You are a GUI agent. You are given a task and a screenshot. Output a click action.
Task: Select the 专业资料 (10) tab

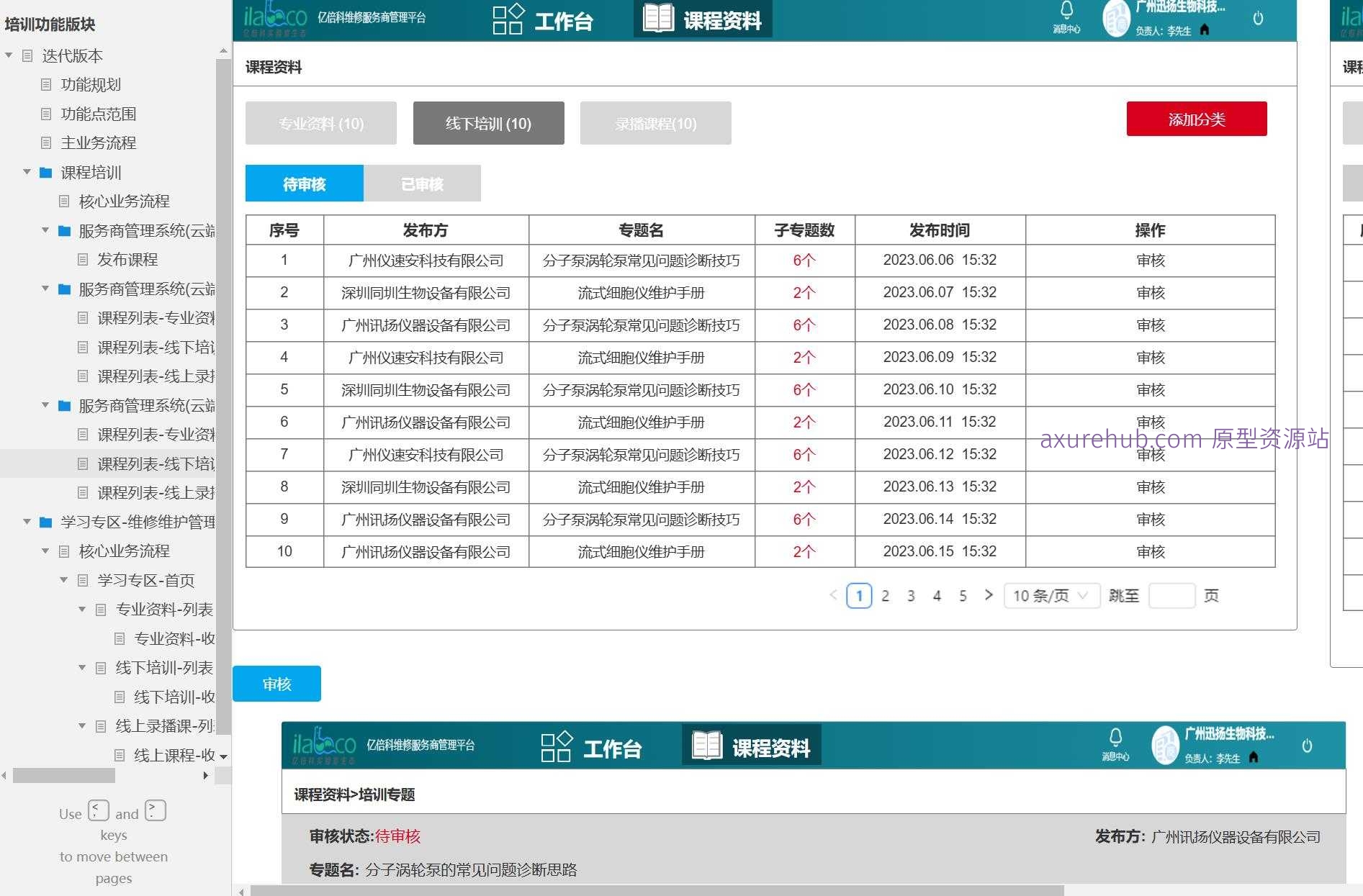point(320,123)
